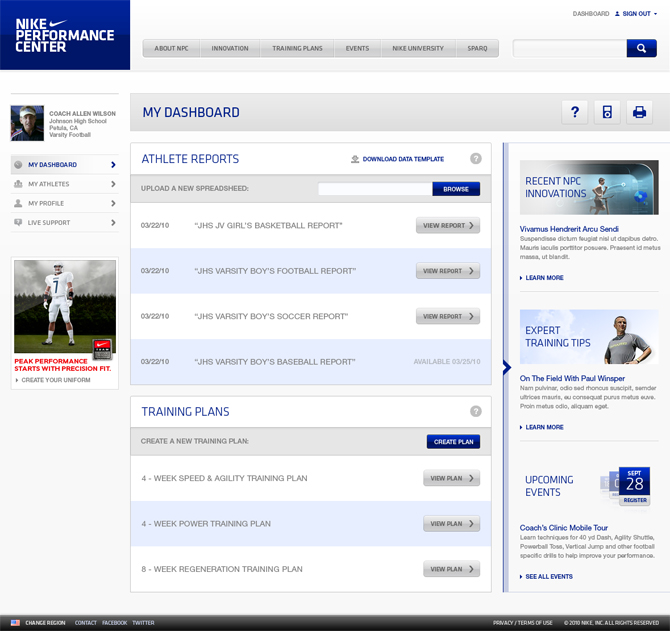Click the iPod device icon in header
Screen dimensions: 670x631
[x=607, y=112]
